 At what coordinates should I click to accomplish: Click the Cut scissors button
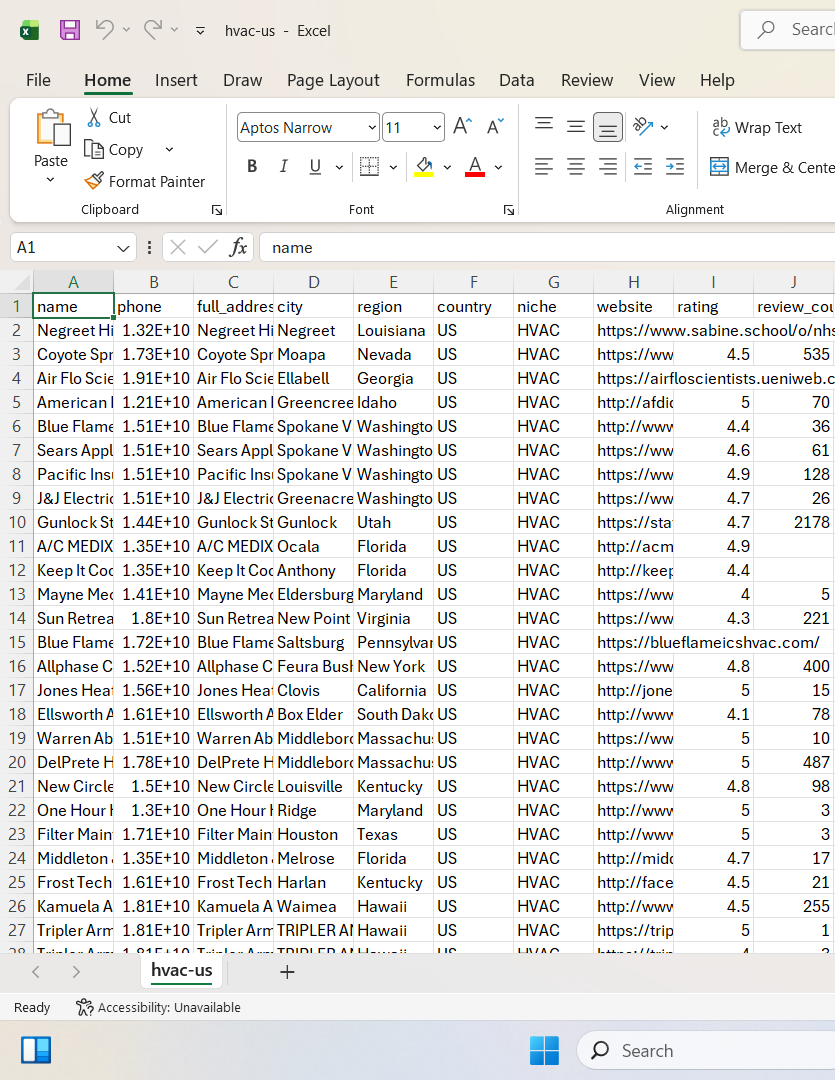pos(109,118)
